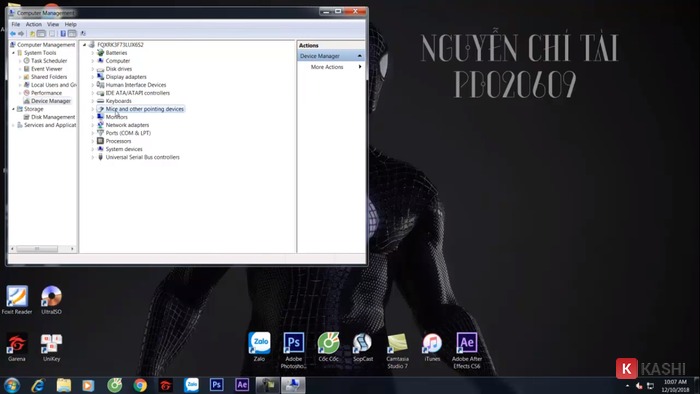
Task: Open Camtasia Studio 7 desktop shortcut
Action: pos(397,350)
